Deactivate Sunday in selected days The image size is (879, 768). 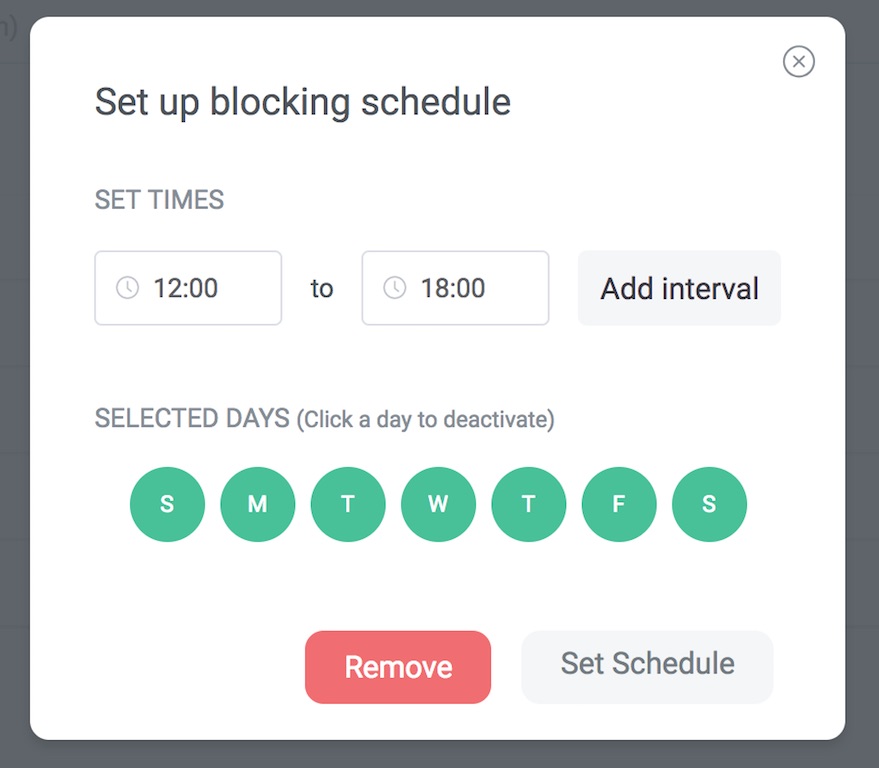[x=167, y=504]
